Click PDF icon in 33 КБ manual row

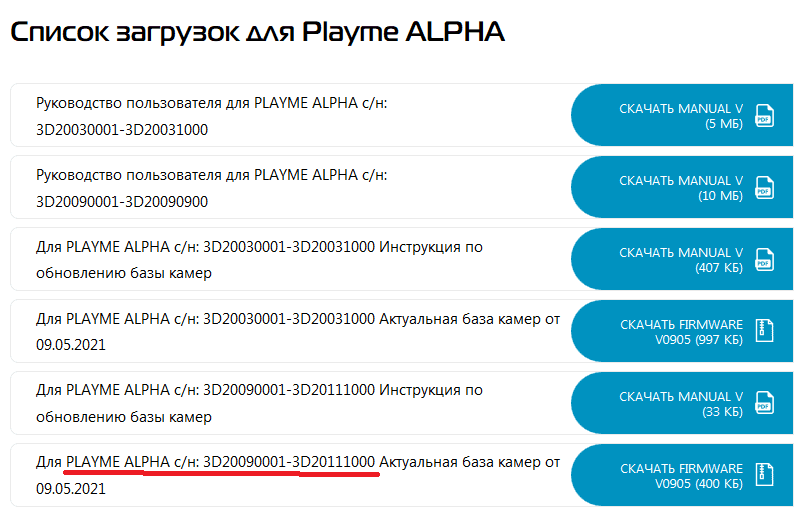(764, 403)
